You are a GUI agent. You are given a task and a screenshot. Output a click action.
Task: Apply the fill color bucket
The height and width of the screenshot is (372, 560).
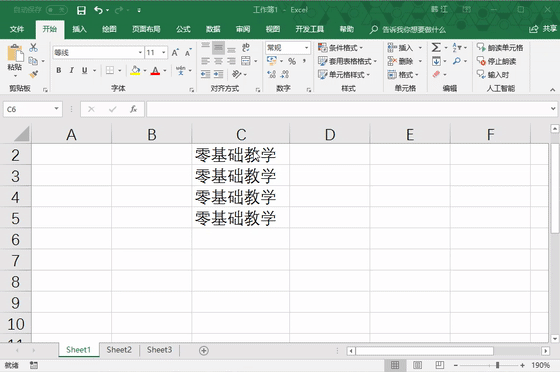tap(135, 70)
